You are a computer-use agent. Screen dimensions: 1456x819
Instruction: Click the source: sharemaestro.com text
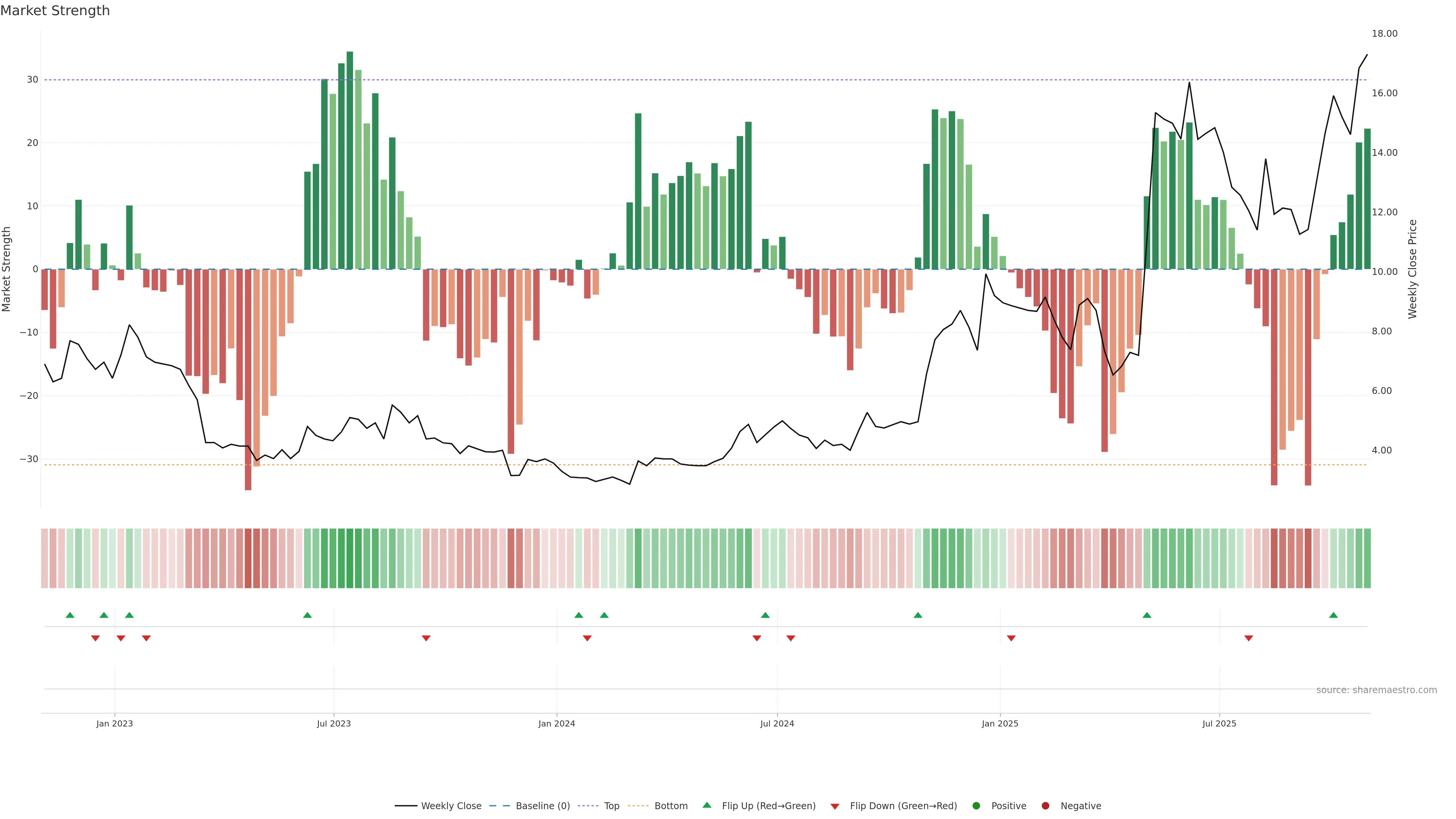[x=1376, y=690]
